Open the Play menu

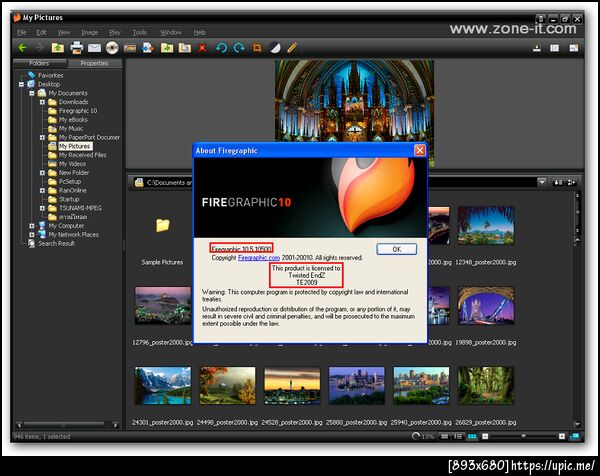click(115, 33)
